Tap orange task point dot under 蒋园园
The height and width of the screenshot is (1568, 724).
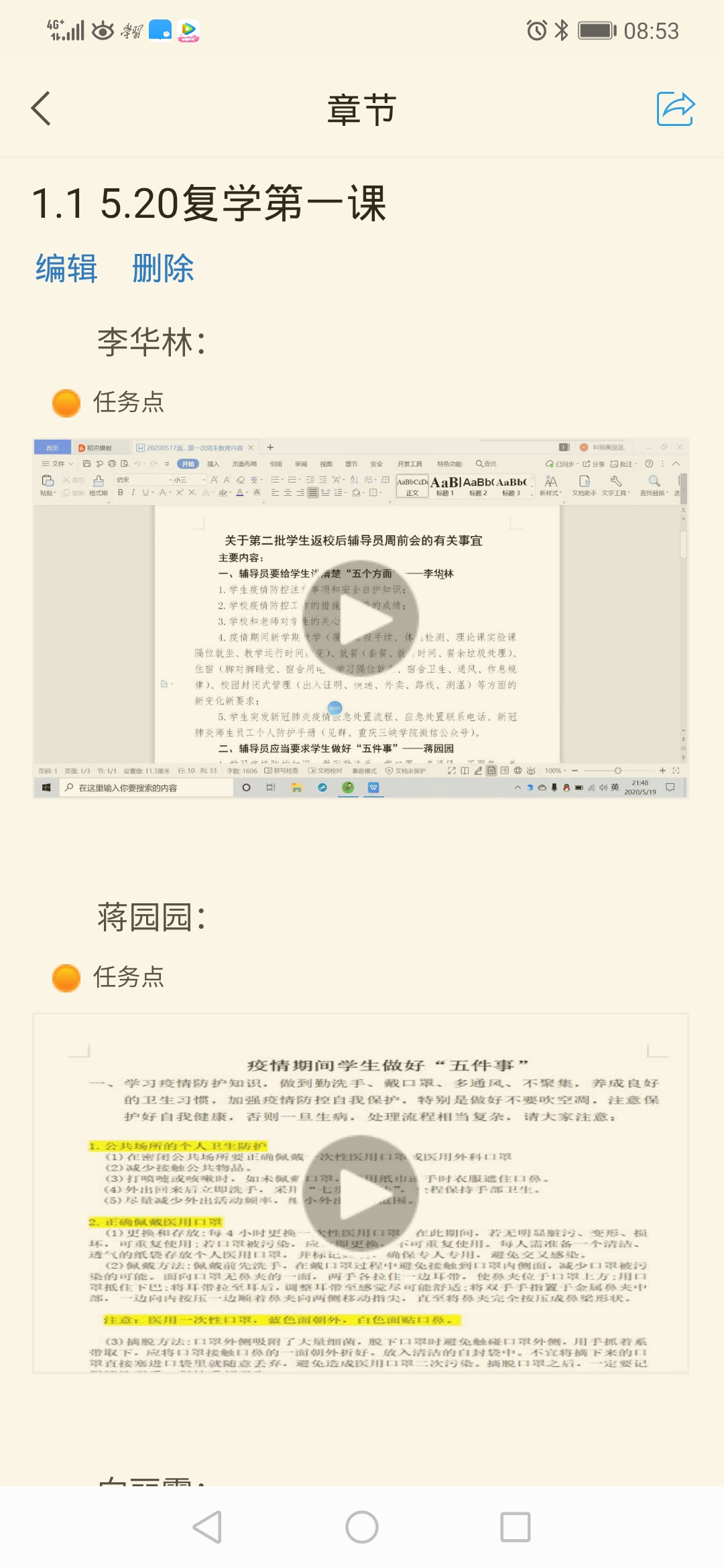tap(66, 978)
